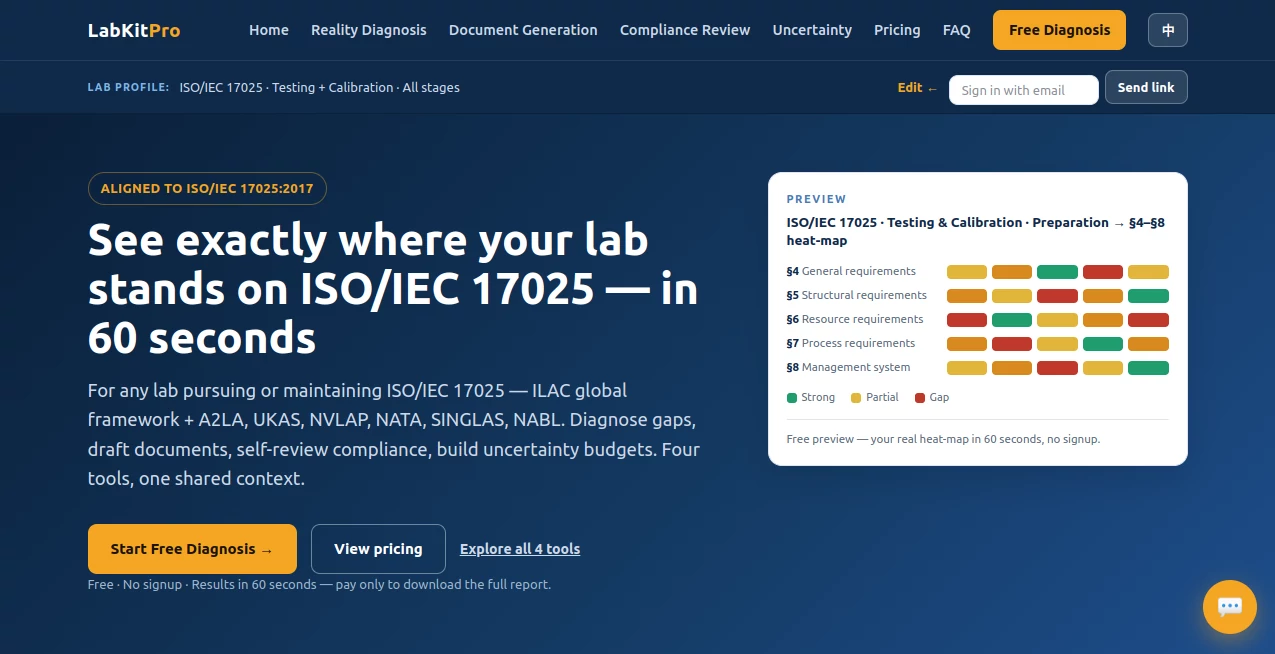Click the Gap legend red dot

tap(920, 398)
